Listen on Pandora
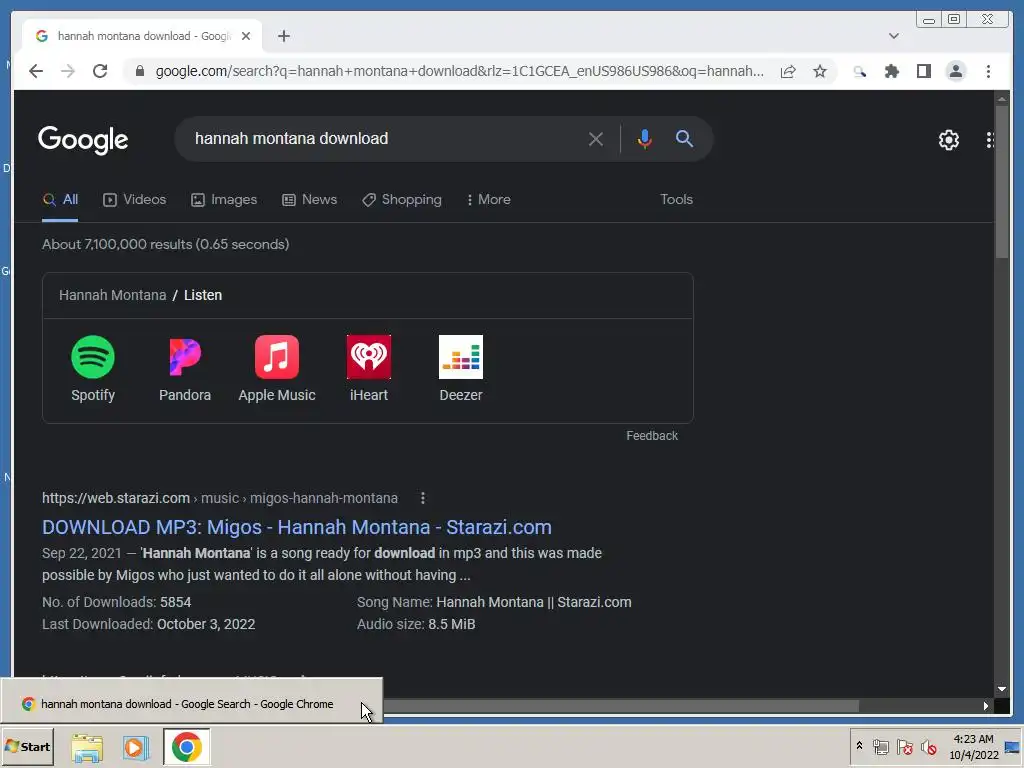This screenshot has width=1024, height=768. pos(185,369)
